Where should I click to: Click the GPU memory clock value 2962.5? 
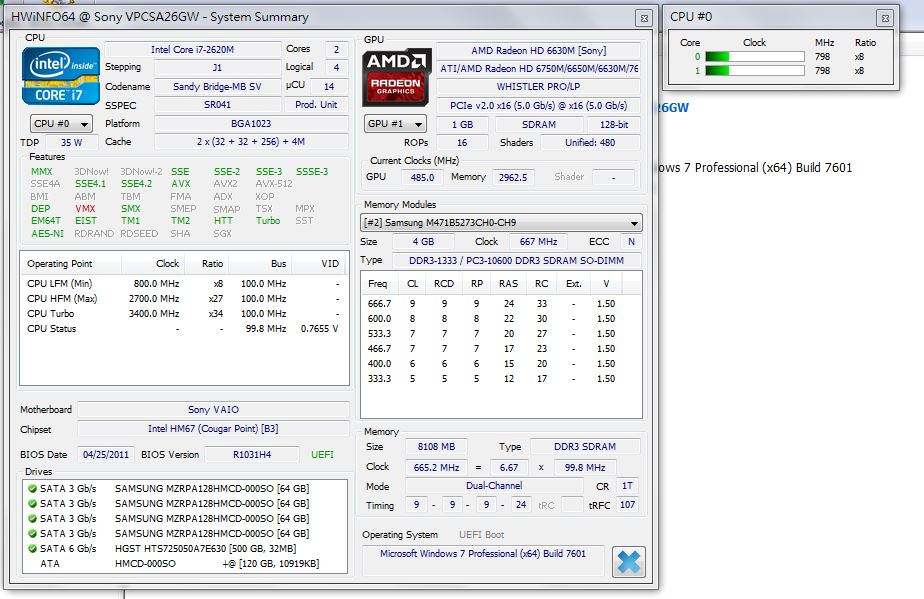coord(513,177)
